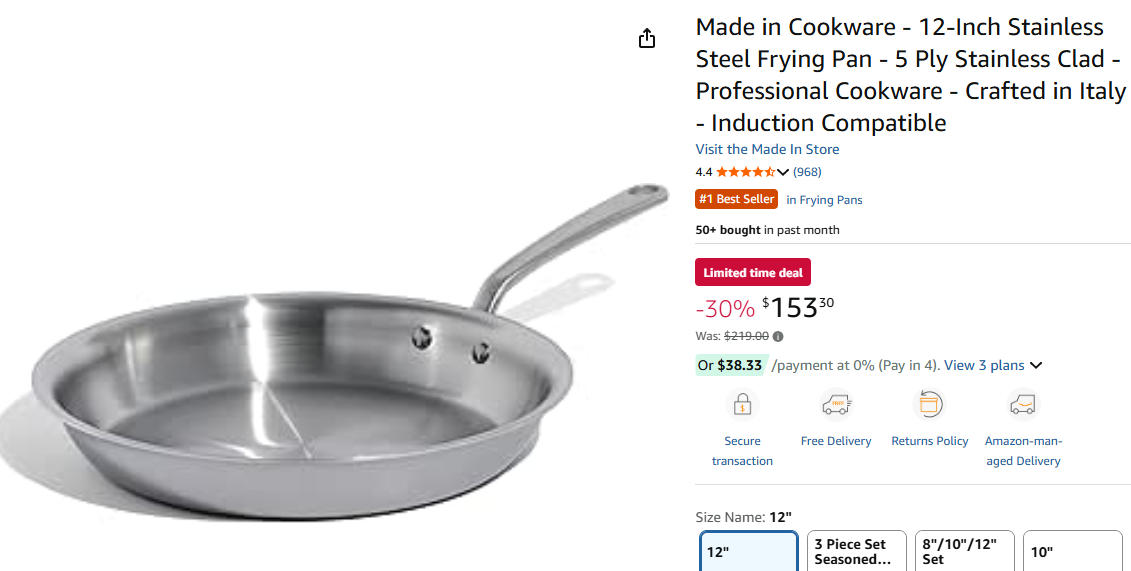The width and height of the screenshot is (1131, 571).
Task: Open the Secure transaction text link
Action: (742, 451)
